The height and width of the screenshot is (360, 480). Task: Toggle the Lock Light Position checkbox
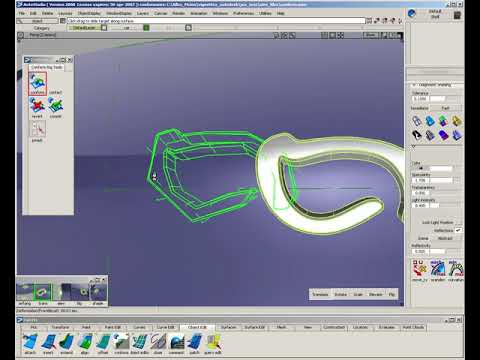coord(459,222)
